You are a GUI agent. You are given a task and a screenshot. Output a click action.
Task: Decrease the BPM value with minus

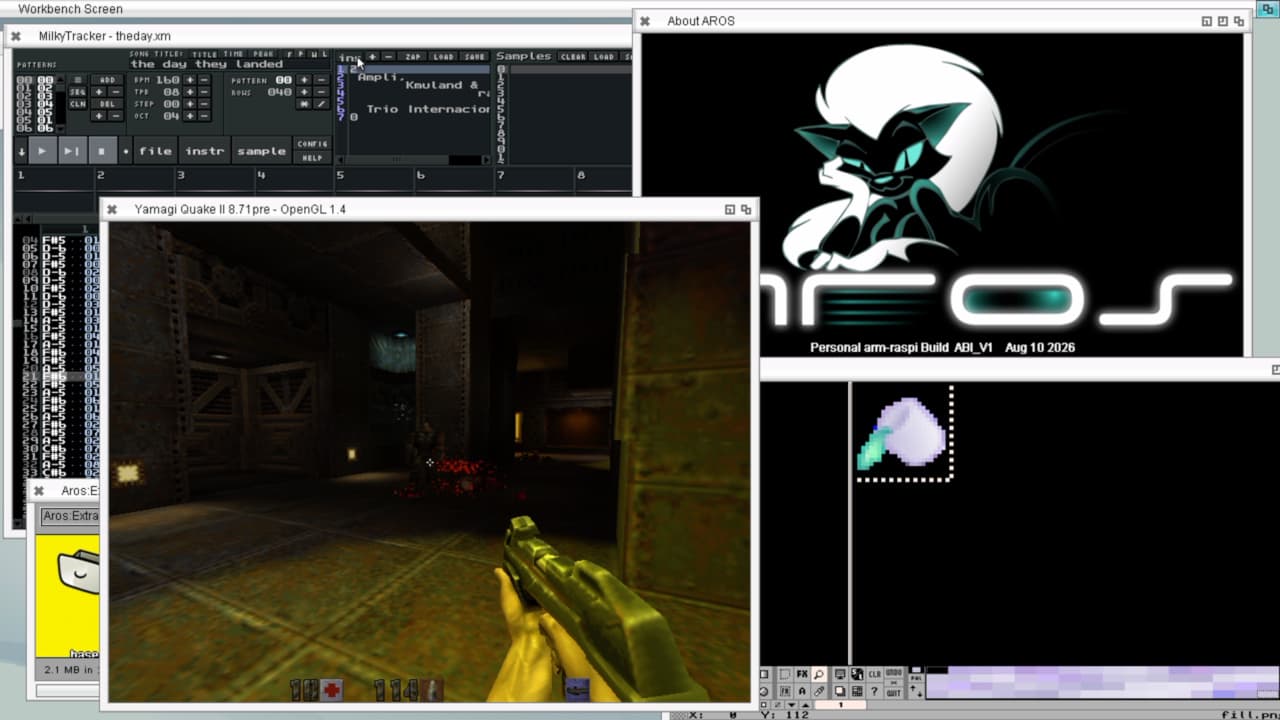pyautogui.click(x=204, y=80)
